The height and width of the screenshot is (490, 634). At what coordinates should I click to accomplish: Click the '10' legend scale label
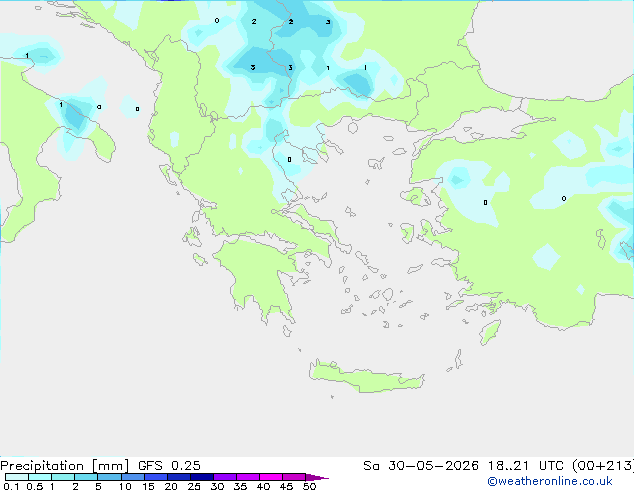[x=125, y=486]
